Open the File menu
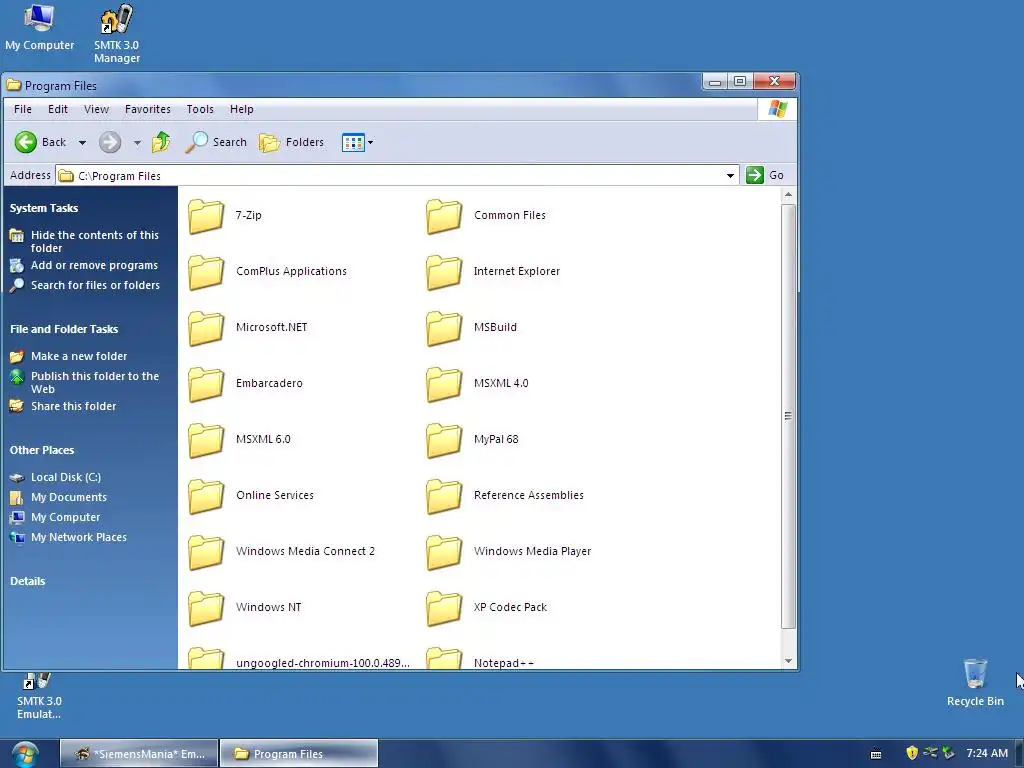1024x768 pixels. click(23, 109)
